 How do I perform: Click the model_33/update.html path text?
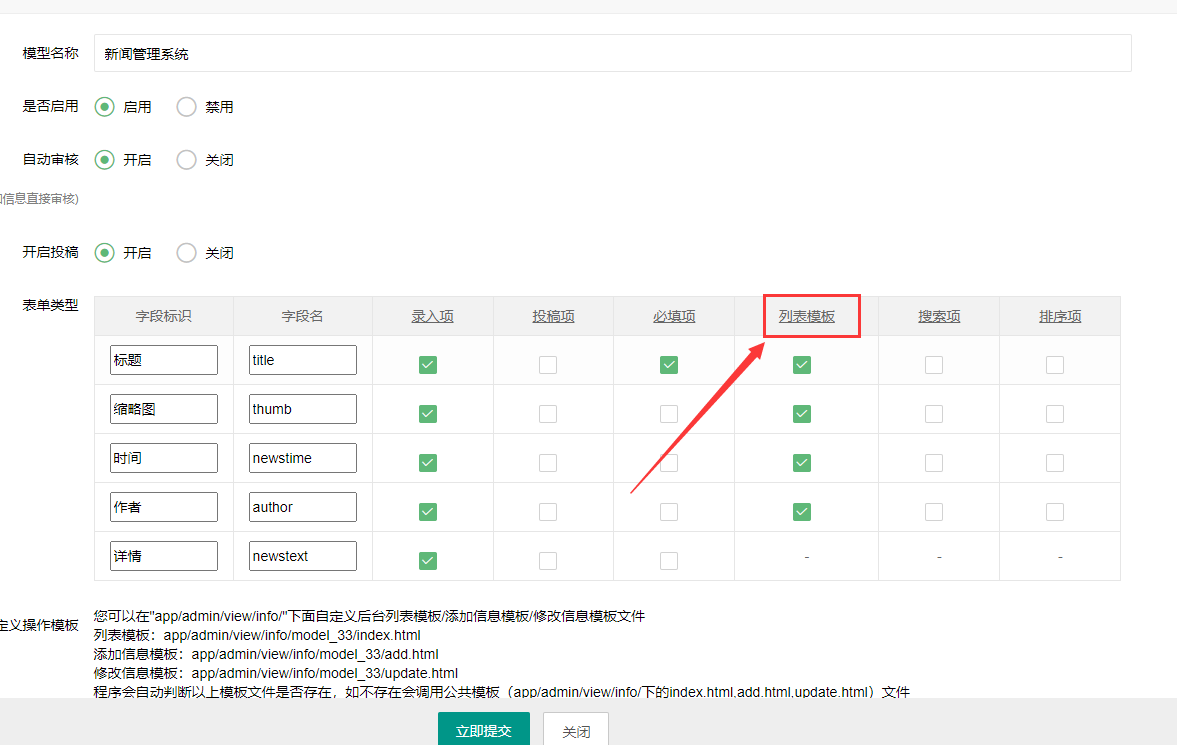coord(324,673)
